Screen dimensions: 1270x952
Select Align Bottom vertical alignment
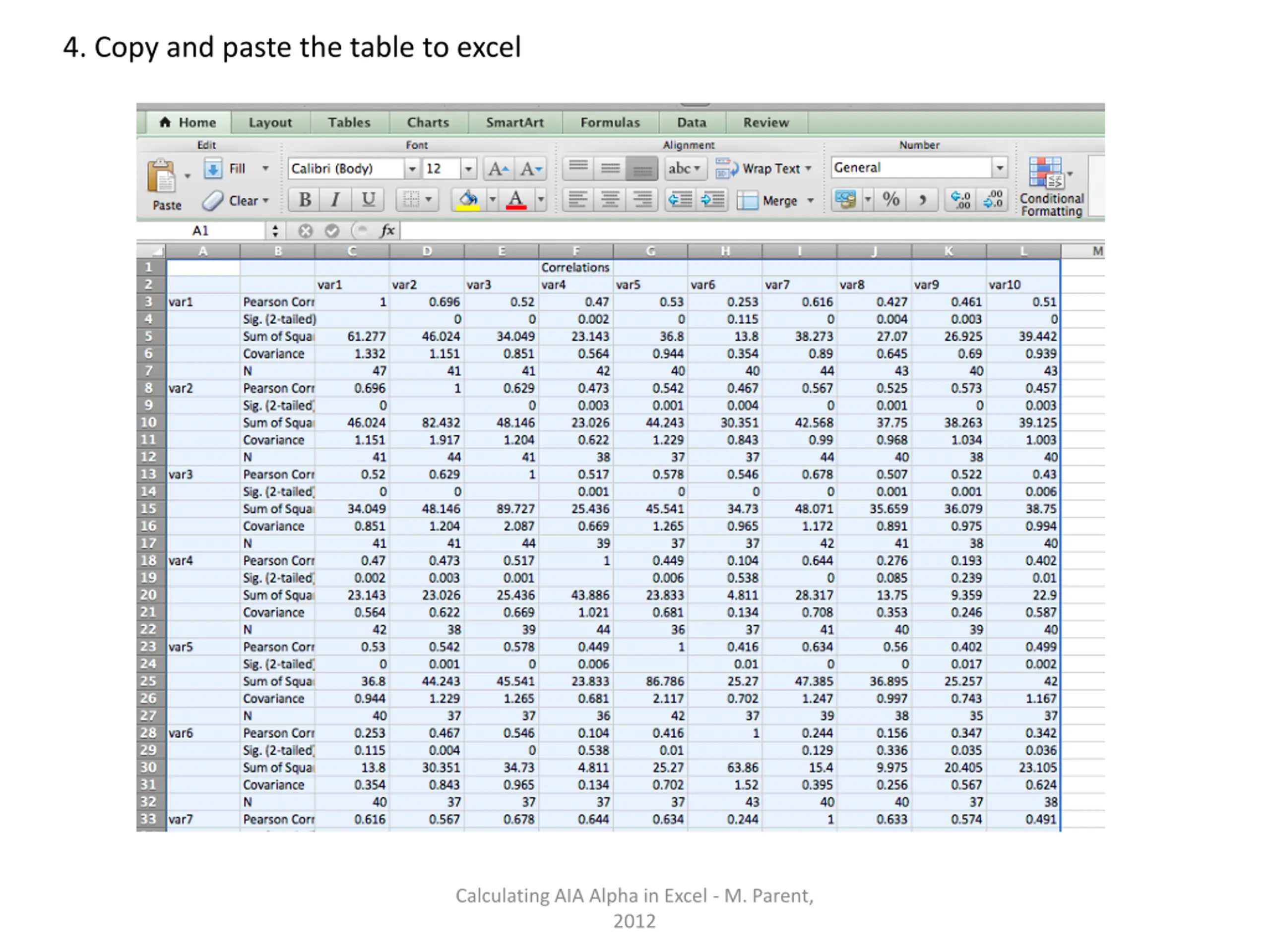click(641, 169)
